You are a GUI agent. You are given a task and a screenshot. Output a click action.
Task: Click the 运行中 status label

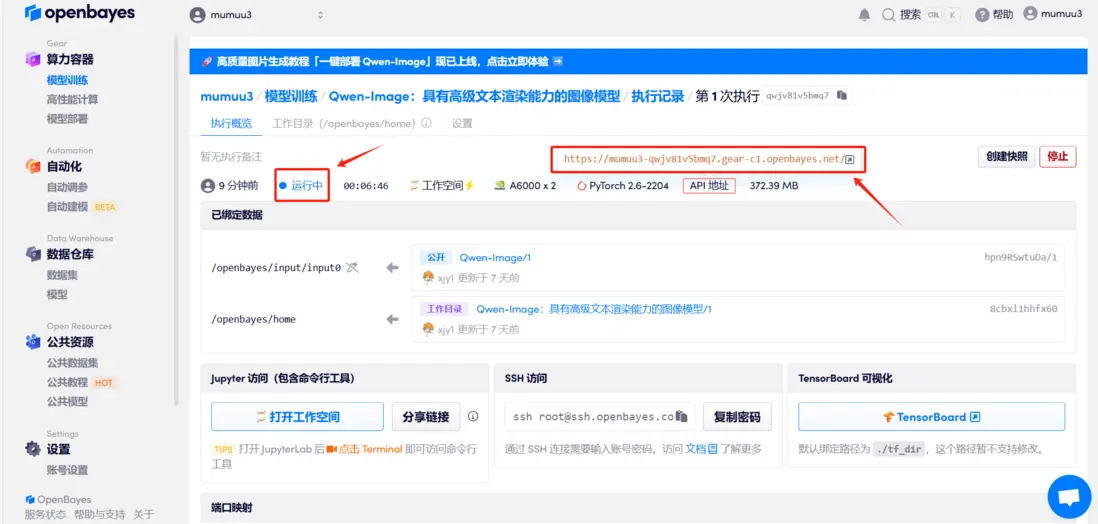[x=307, y=186]
